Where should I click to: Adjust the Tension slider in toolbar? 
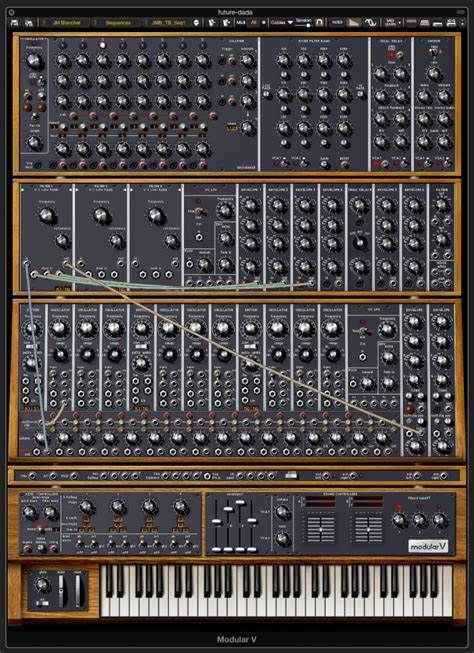point(303,25)
